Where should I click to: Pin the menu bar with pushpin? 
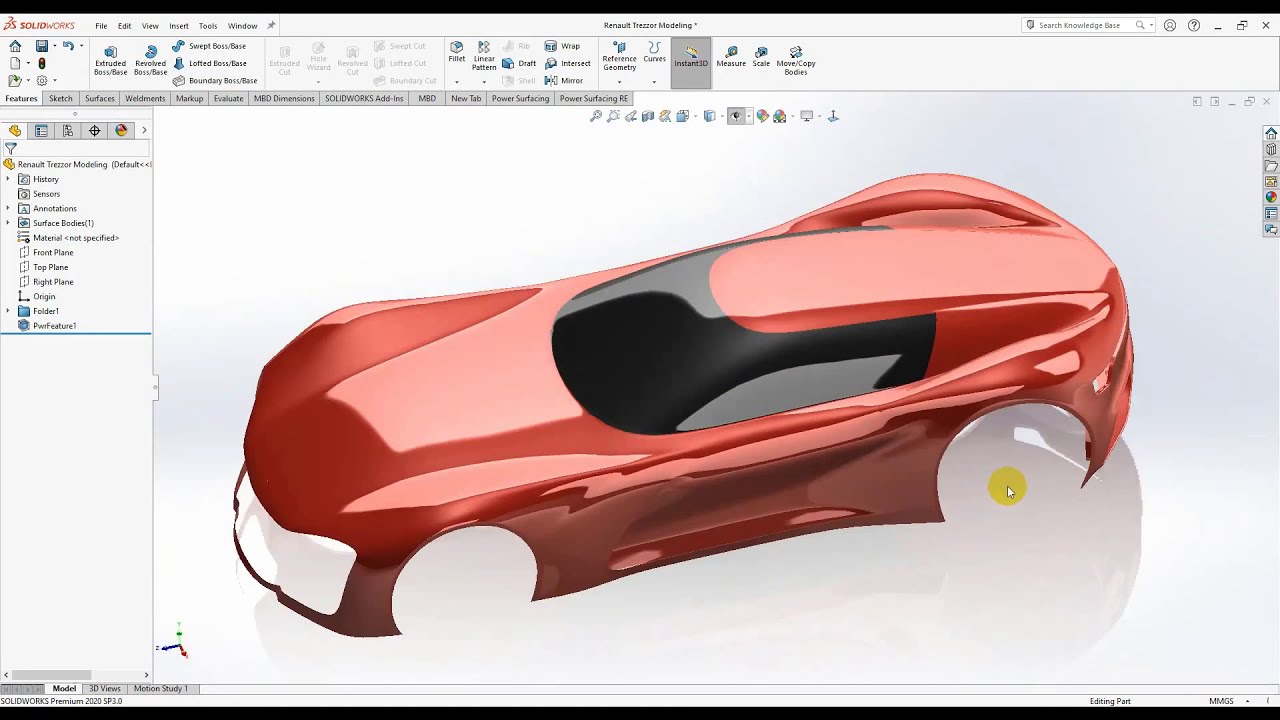pos(271,25)
